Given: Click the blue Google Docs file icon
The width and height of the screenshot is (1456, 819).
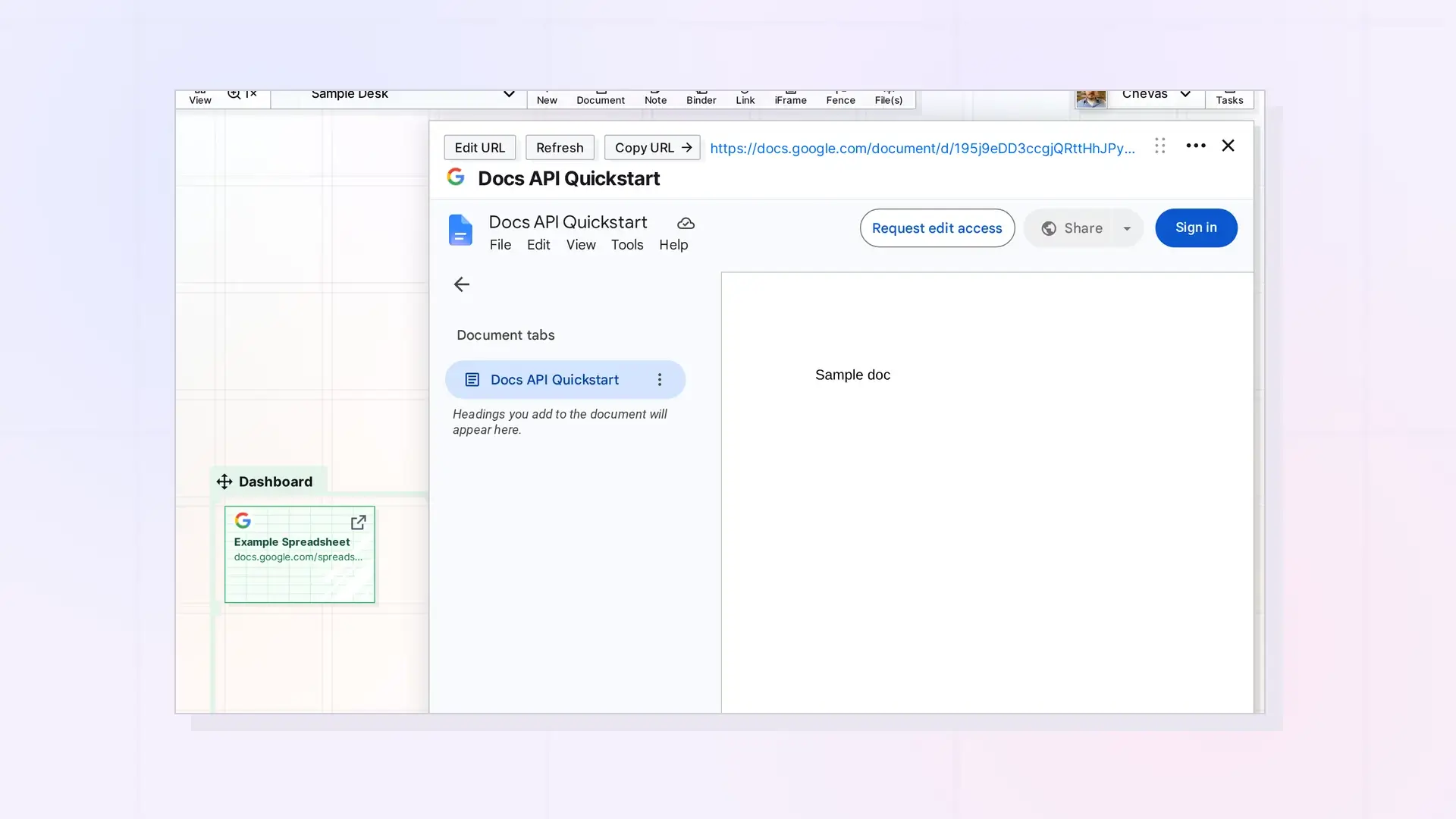Looking at the screenshot, I should click(x=460, y=230).
